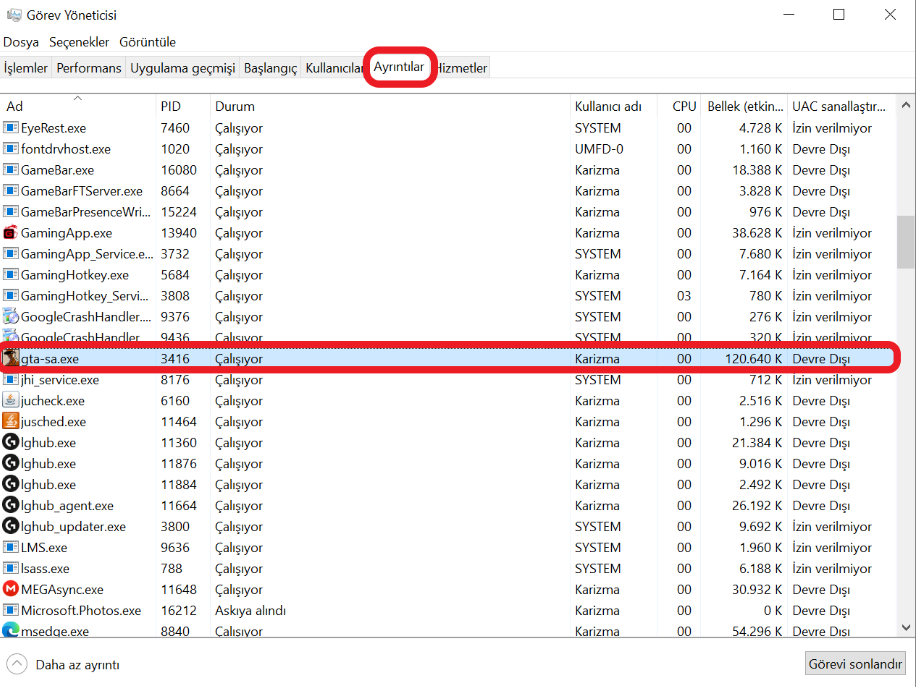Click PID 11464 of jusched.exe
Screen dimensions: 917x687
coord(178,422)
